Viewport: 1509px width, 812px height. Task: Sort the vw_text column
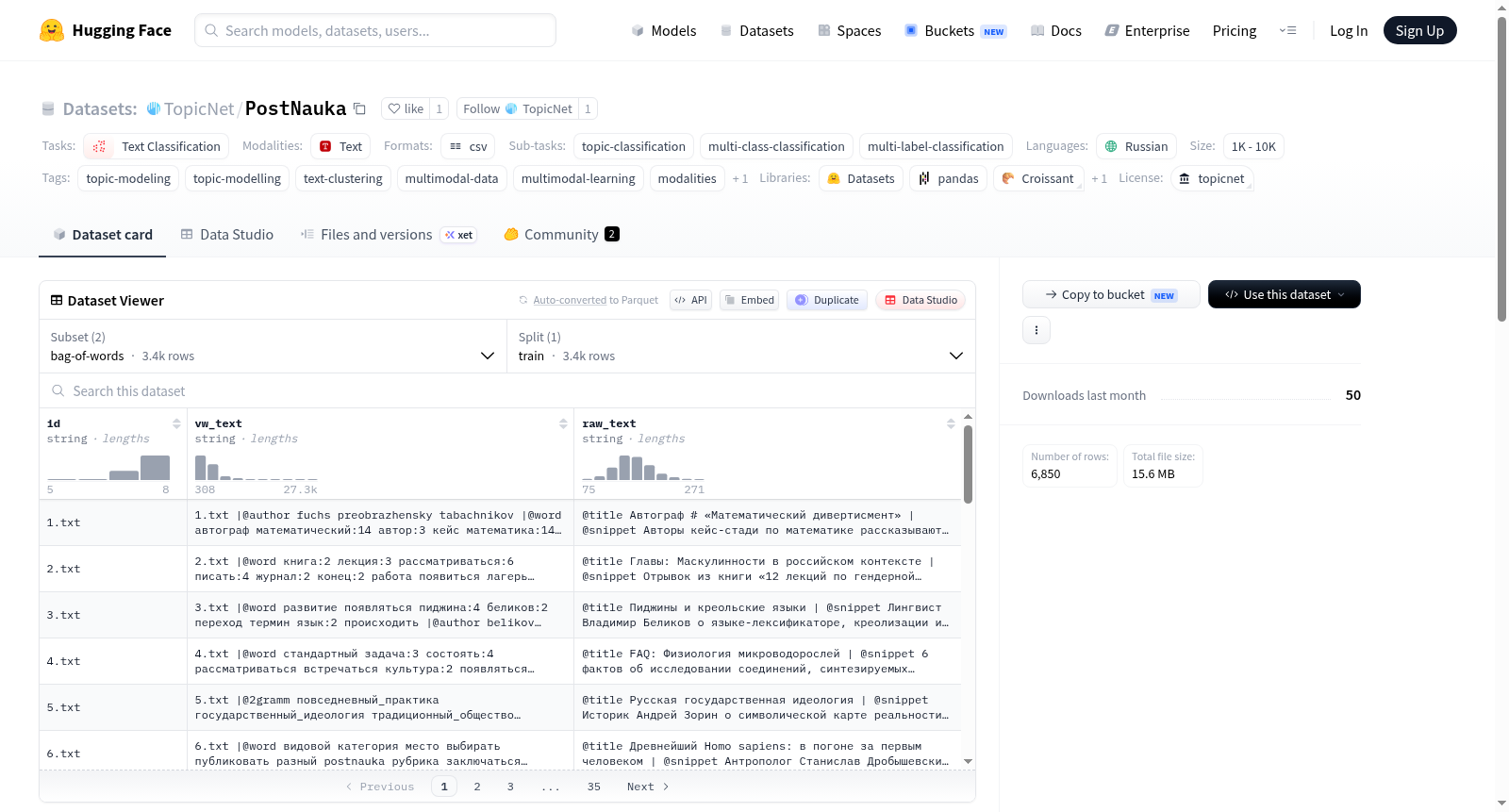coord(563,423)
